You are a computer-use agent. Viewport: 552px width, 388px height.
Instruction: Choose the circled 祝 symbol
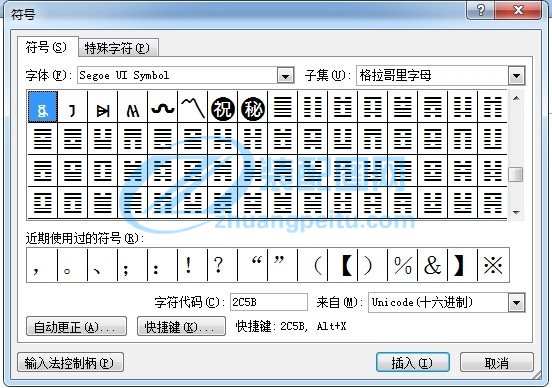(222, 108)
